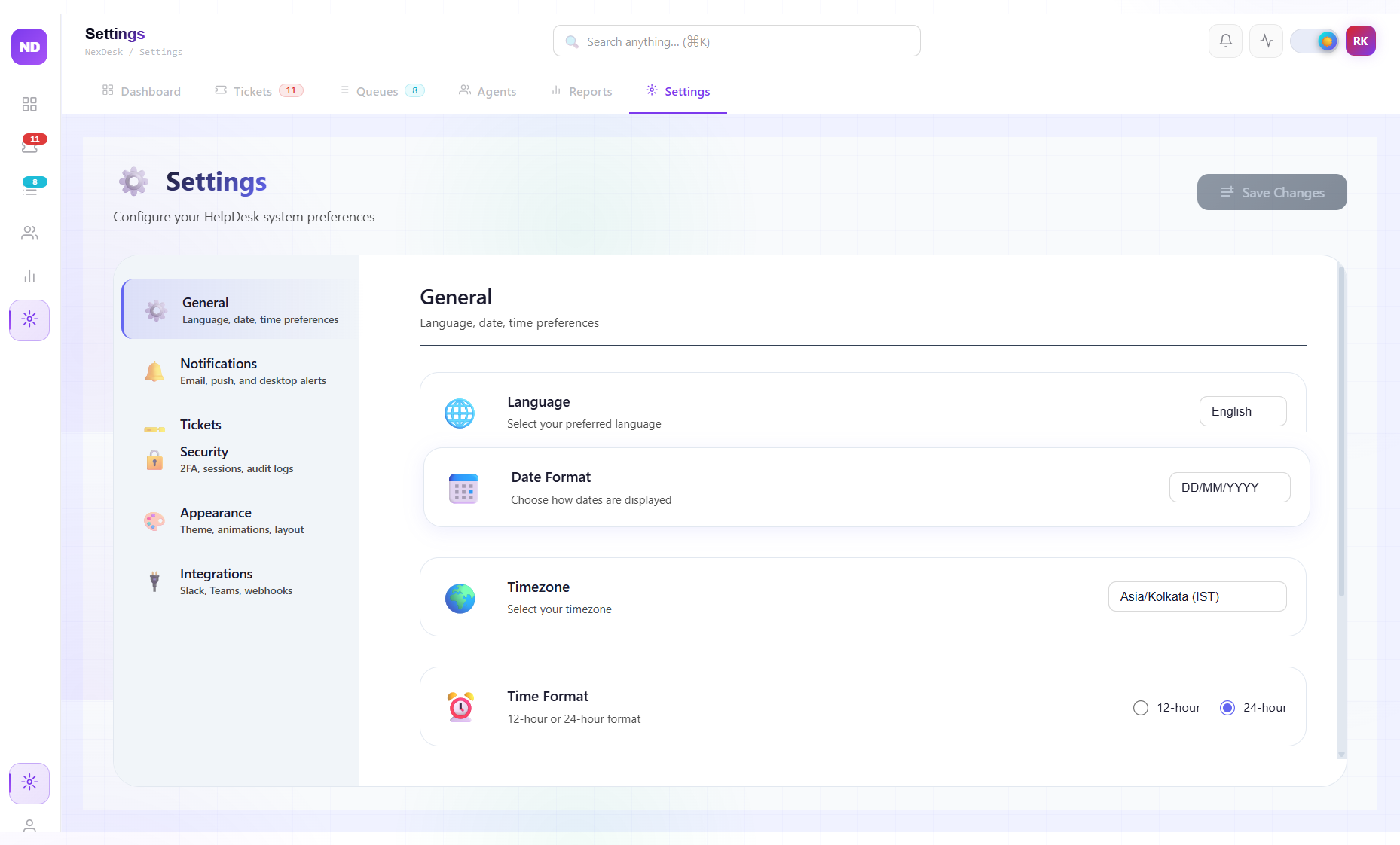1400x845 pixels.
Task: Switch to dark mode with the theme toggle
Action: point(1315,41)
